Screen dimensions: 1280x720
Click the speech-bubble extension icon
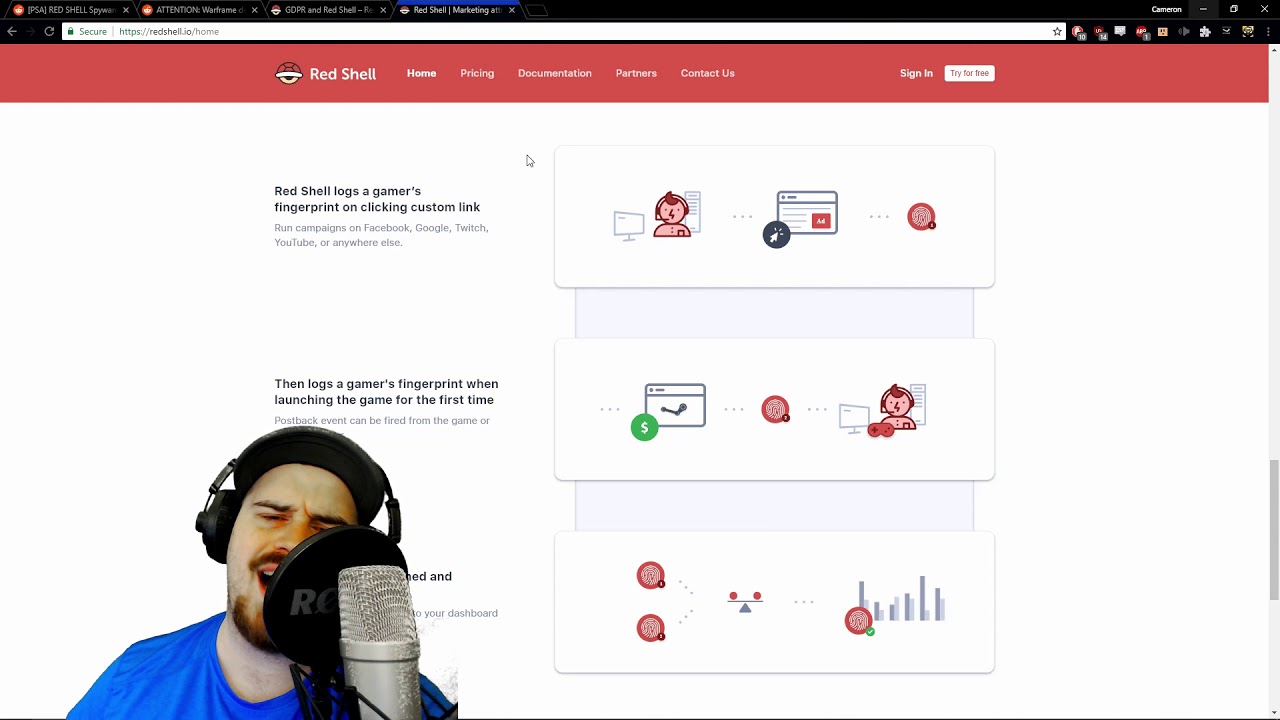tap(1120, 32)
